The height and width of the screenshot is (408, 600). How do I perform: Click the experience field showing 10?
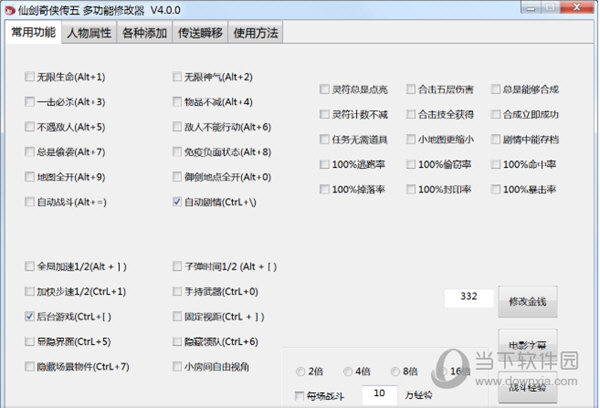[380, 394]
